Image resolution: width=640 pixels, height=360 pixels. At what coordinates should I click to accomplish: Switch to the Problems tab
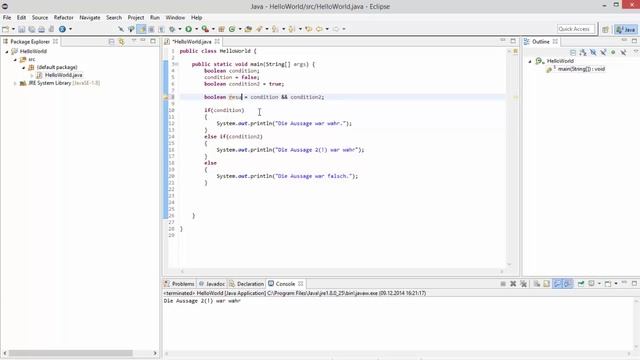pyautogui.click(x=180, y=284)
